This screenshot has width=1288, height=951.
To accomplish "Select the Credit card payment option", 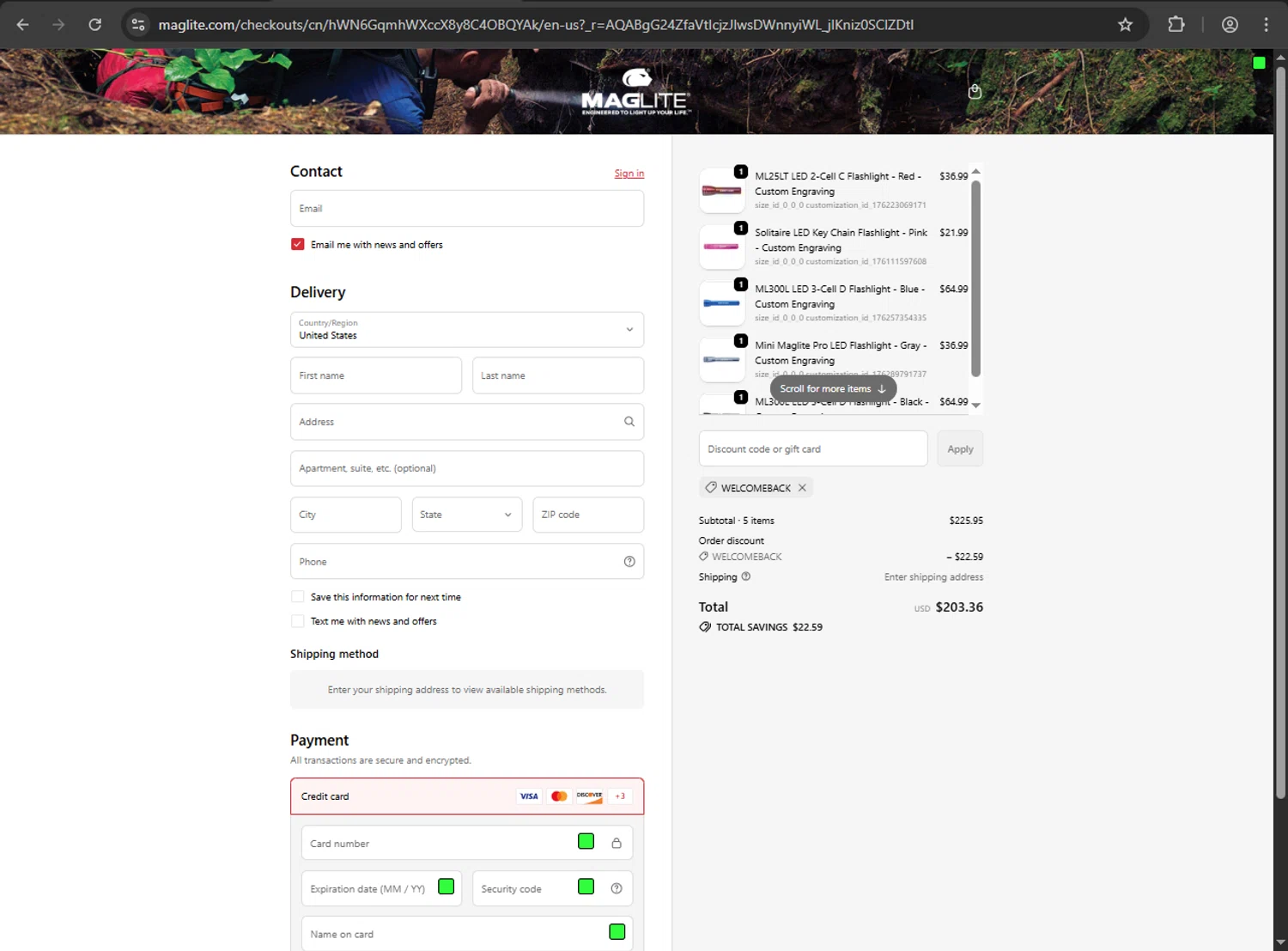I will point(467,796).
